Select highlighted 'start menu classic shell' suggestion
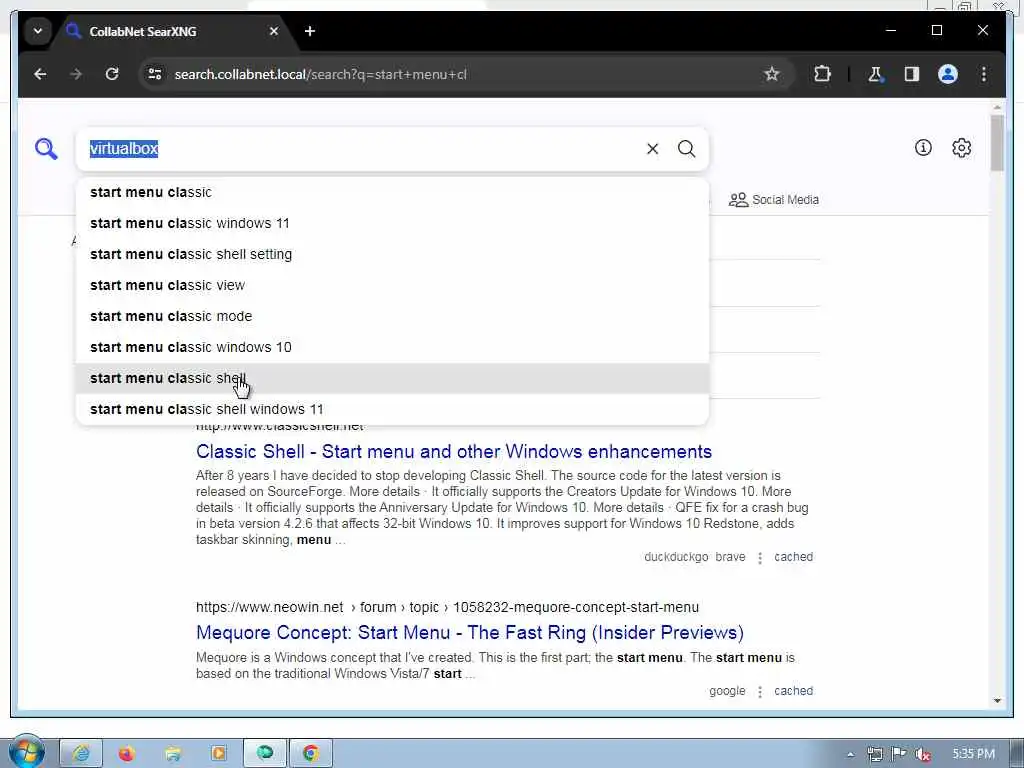 [x=392, y=378]
